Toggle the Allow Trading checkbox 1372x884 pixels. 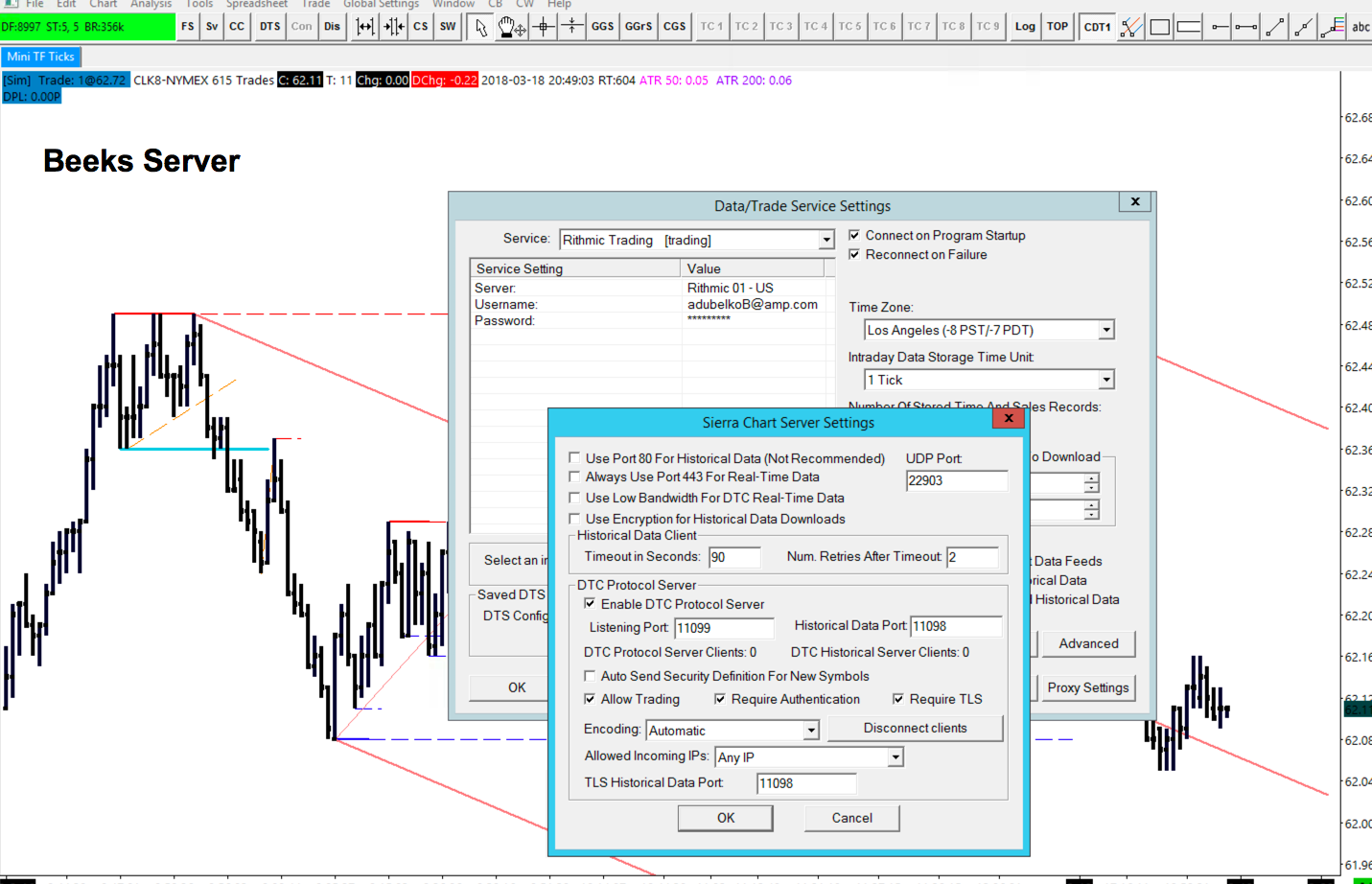click(590, 699)
